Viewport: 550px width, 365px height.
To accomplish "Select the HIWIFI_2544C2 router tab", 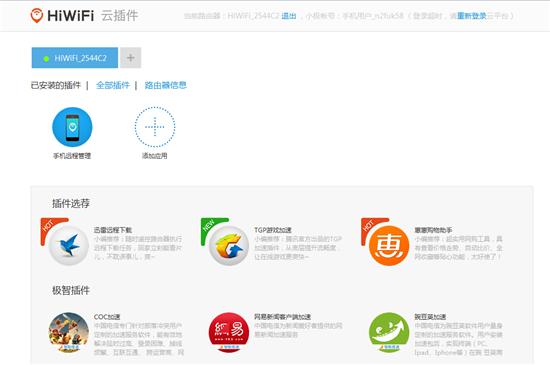I will click(x=75, y=58).
